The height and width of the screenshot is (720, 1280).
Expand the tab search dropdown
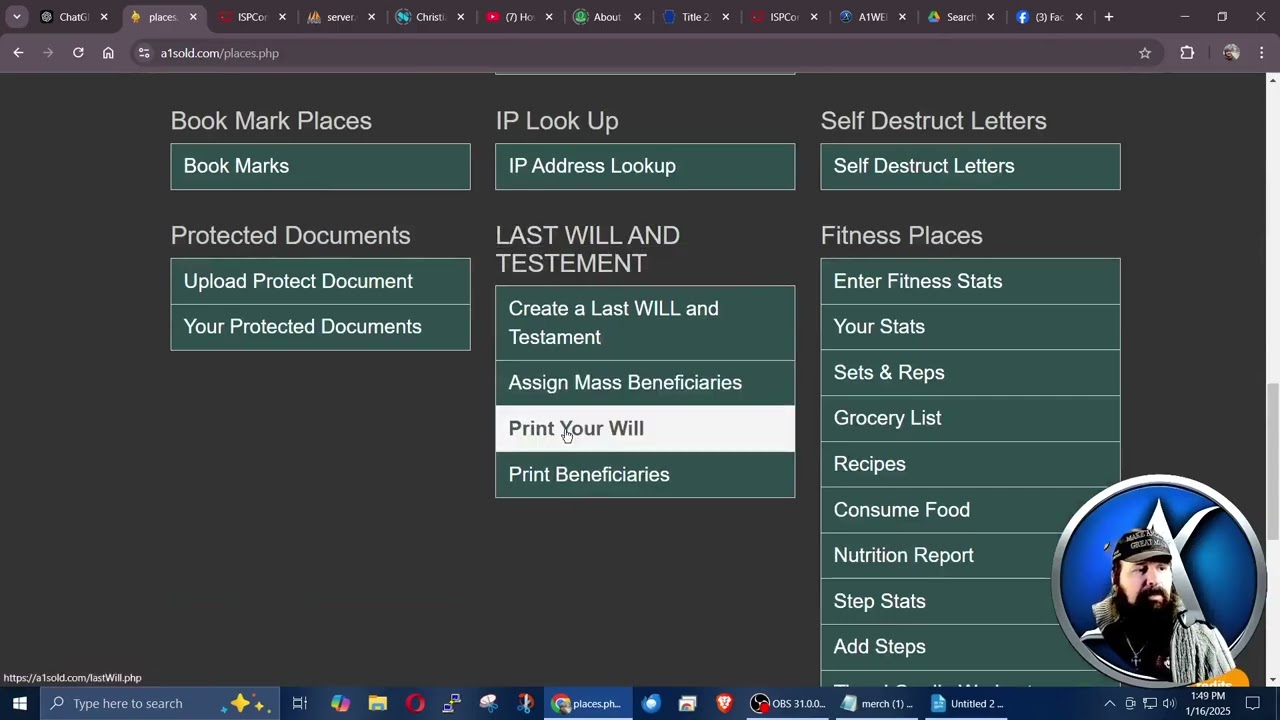(x=16, y=17)
